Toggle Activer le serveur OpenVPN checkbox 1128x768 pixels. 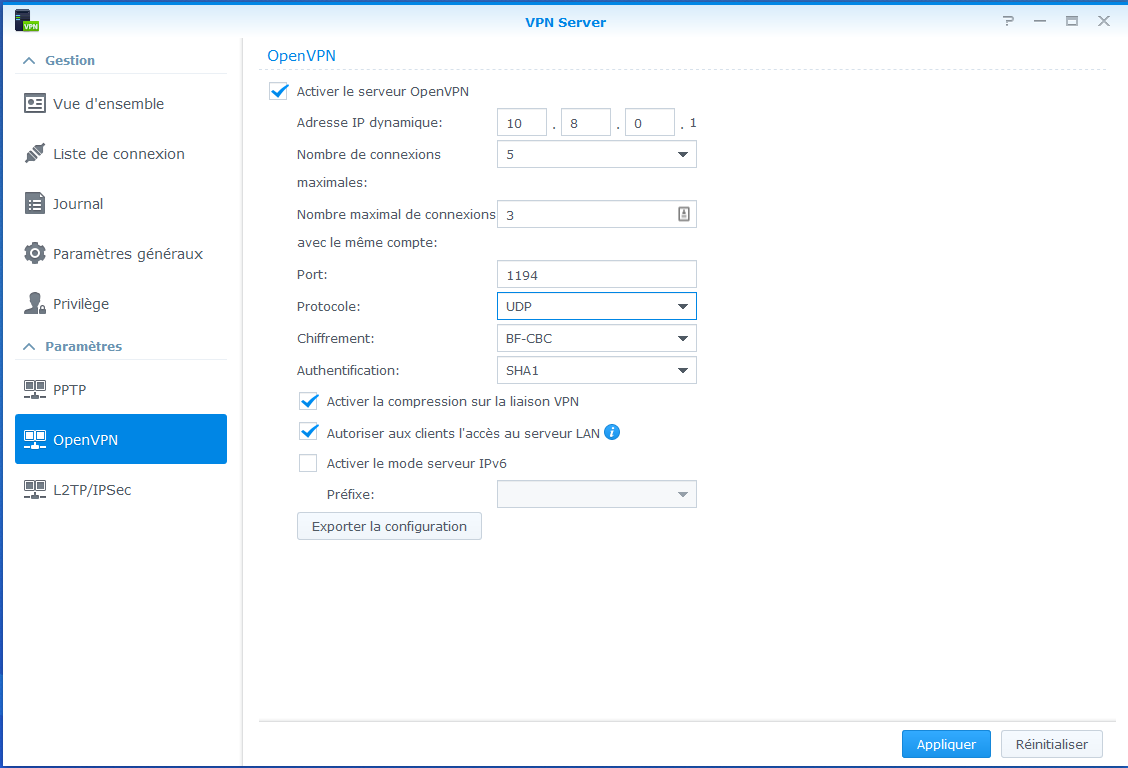[x=278, y=91]
